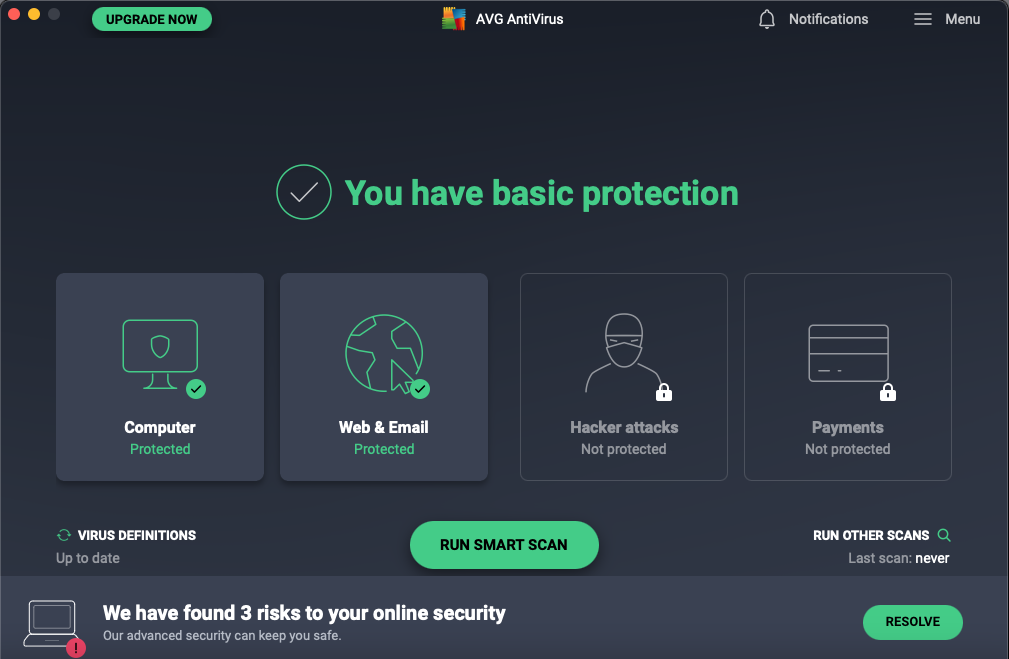Image resolution: width=1009 pixels, height=659 pixels.
Task: Click the Virus Definitions label
Action: point(137,535)
